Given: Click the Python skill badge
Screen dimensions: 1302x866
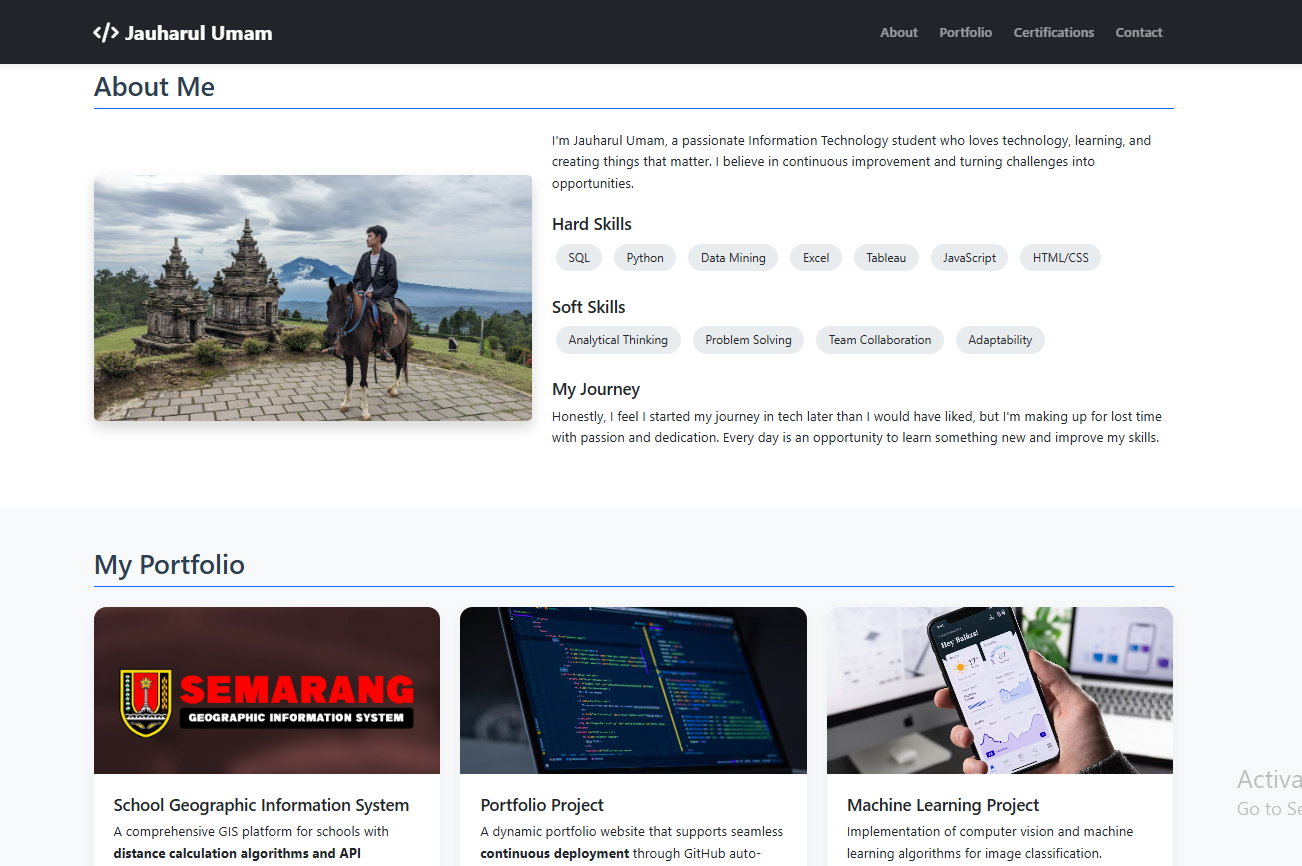Looking at the screenshot, I should (645, 258).
